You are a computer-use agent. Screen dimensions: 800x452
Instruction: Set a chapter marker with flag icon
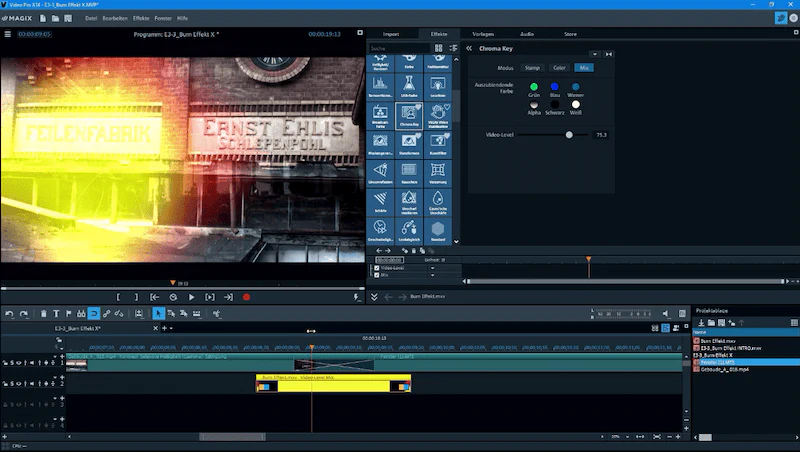[x=68, y=313]
